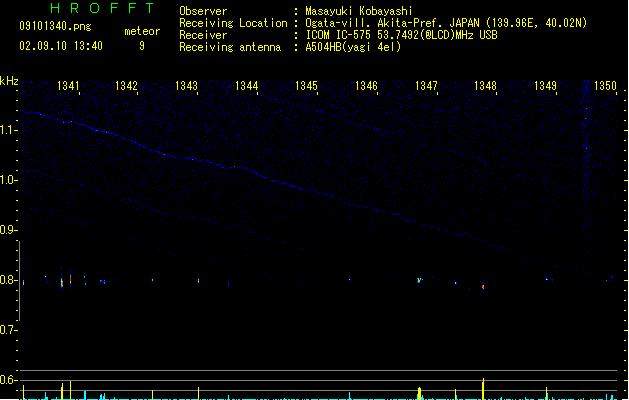This screenshot has height=400, width=629.
Task: Click the meteor echo below the 1343 marker
Action: pyautogui.click(x=199, y=281)
